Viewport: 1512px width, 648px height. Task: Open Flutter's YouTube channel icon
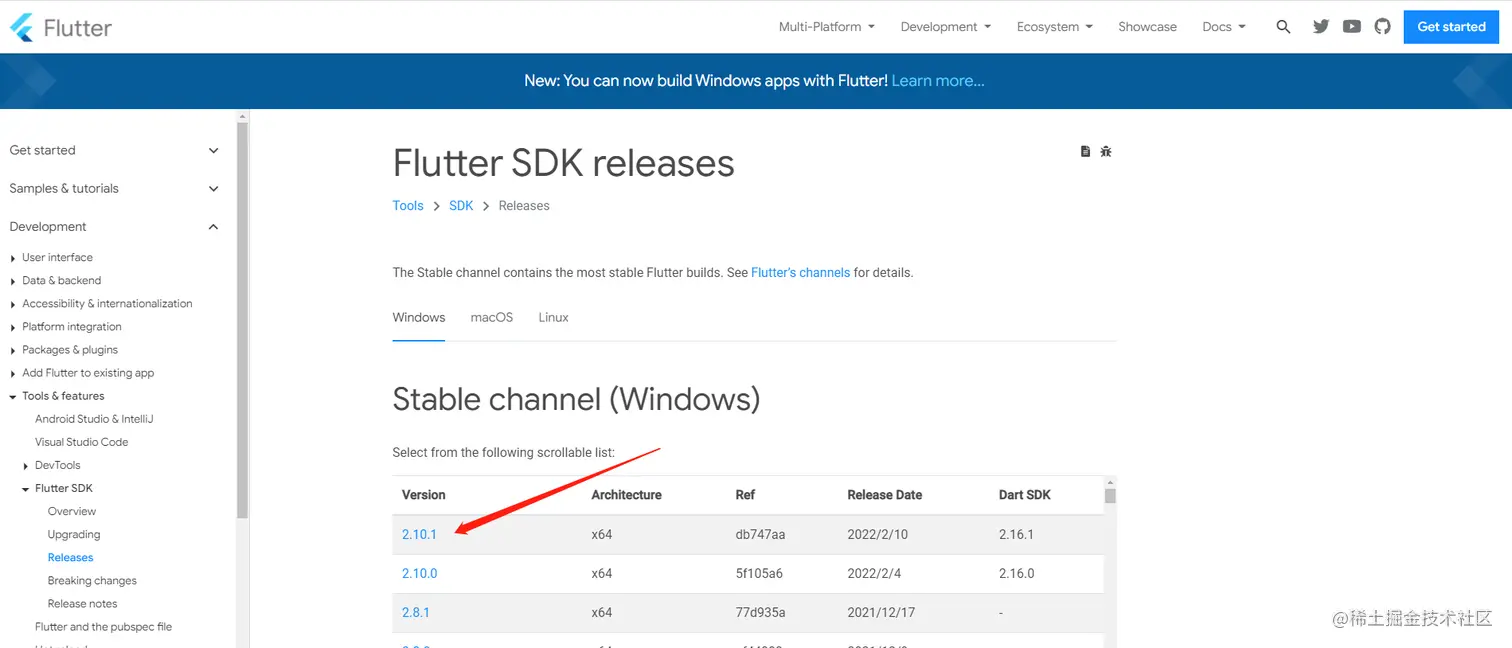pyautogui.click(x=1352, y=27)
